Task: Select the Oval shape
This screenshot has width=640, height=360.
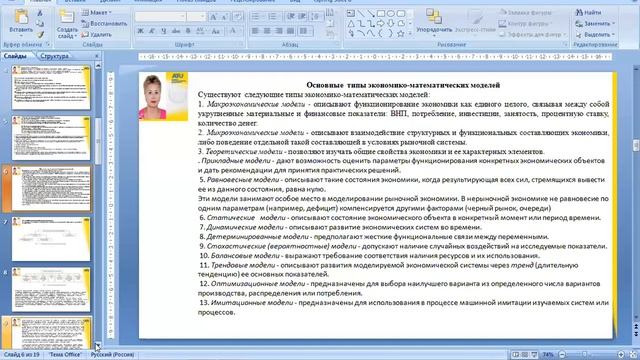Action: tap(391, 13)
